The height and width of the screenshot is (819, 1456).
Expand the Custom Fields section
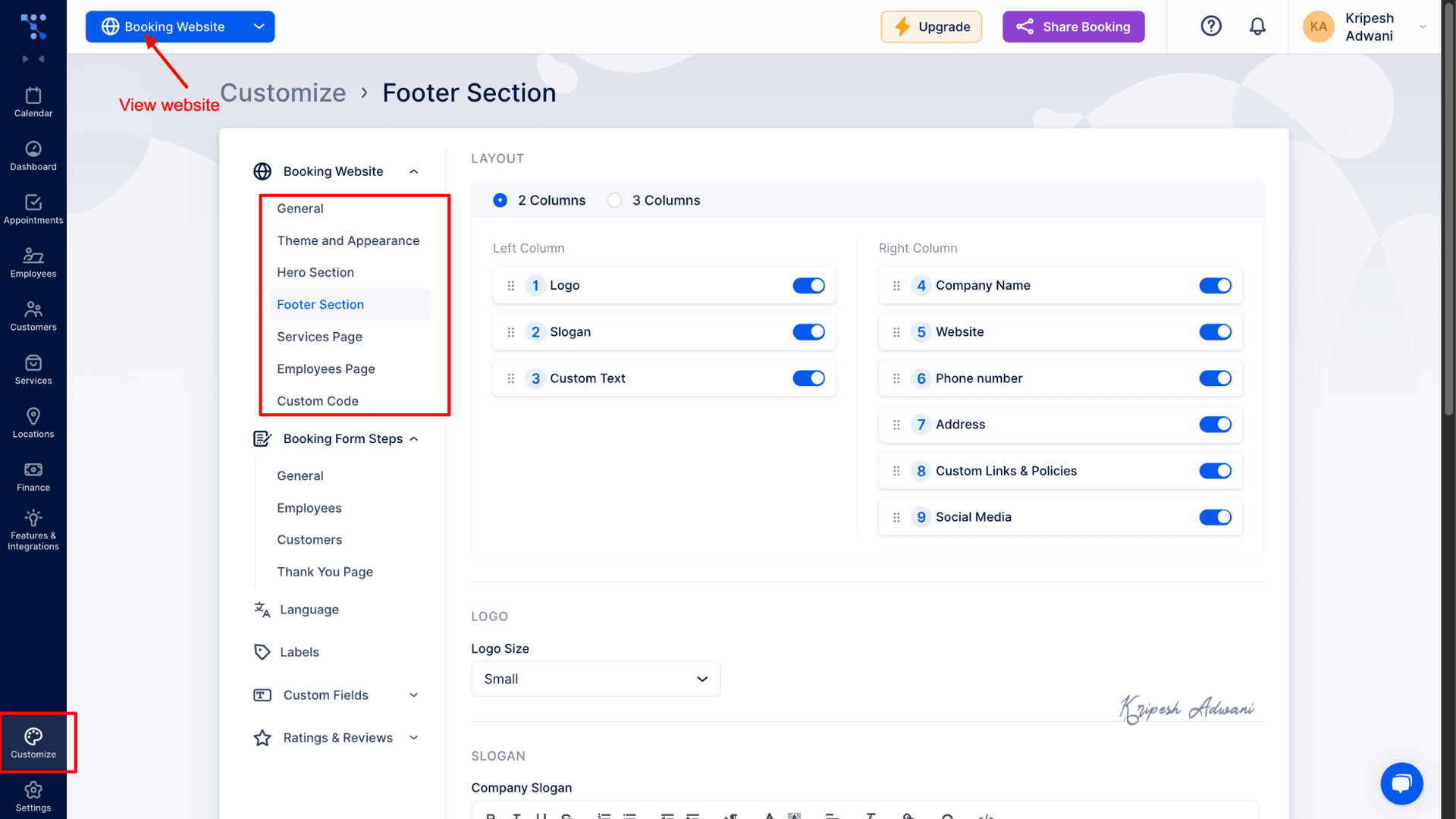(337, 695)
